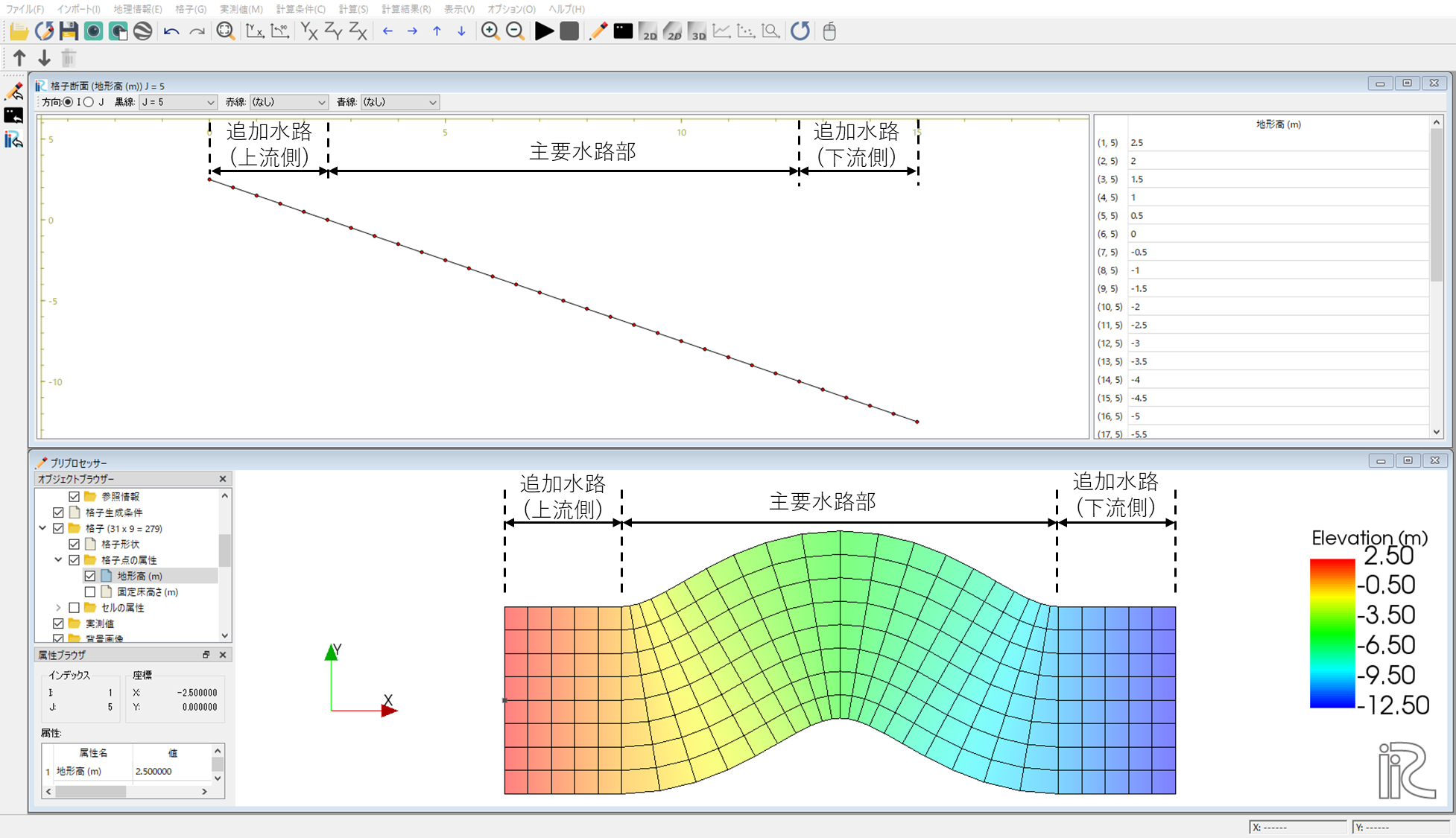The height and width of the screenshot is (838, 1456).
Task: Click the Undo arrow icon
Action: (171, 31)
